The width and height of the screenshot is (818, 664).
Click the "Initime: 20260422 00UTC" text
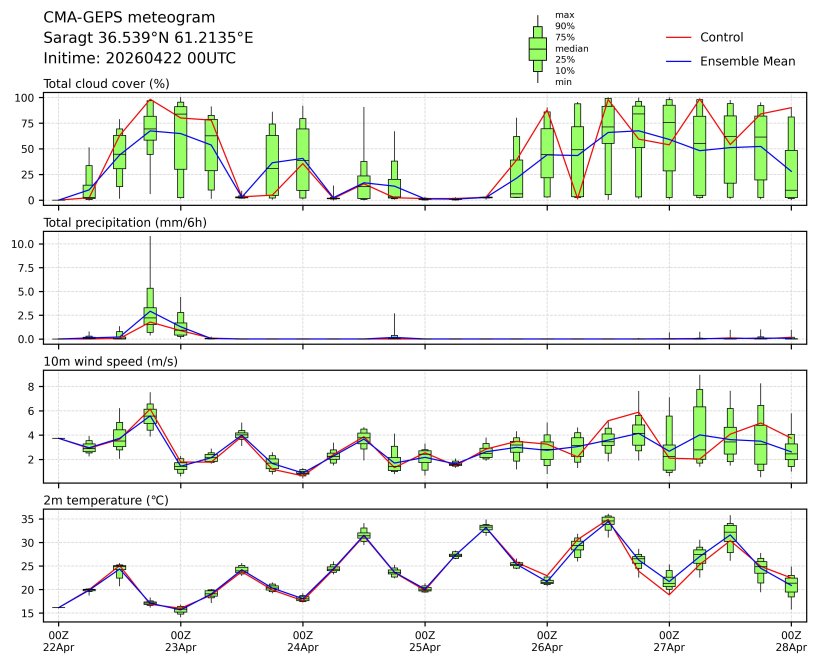point(140,58)
